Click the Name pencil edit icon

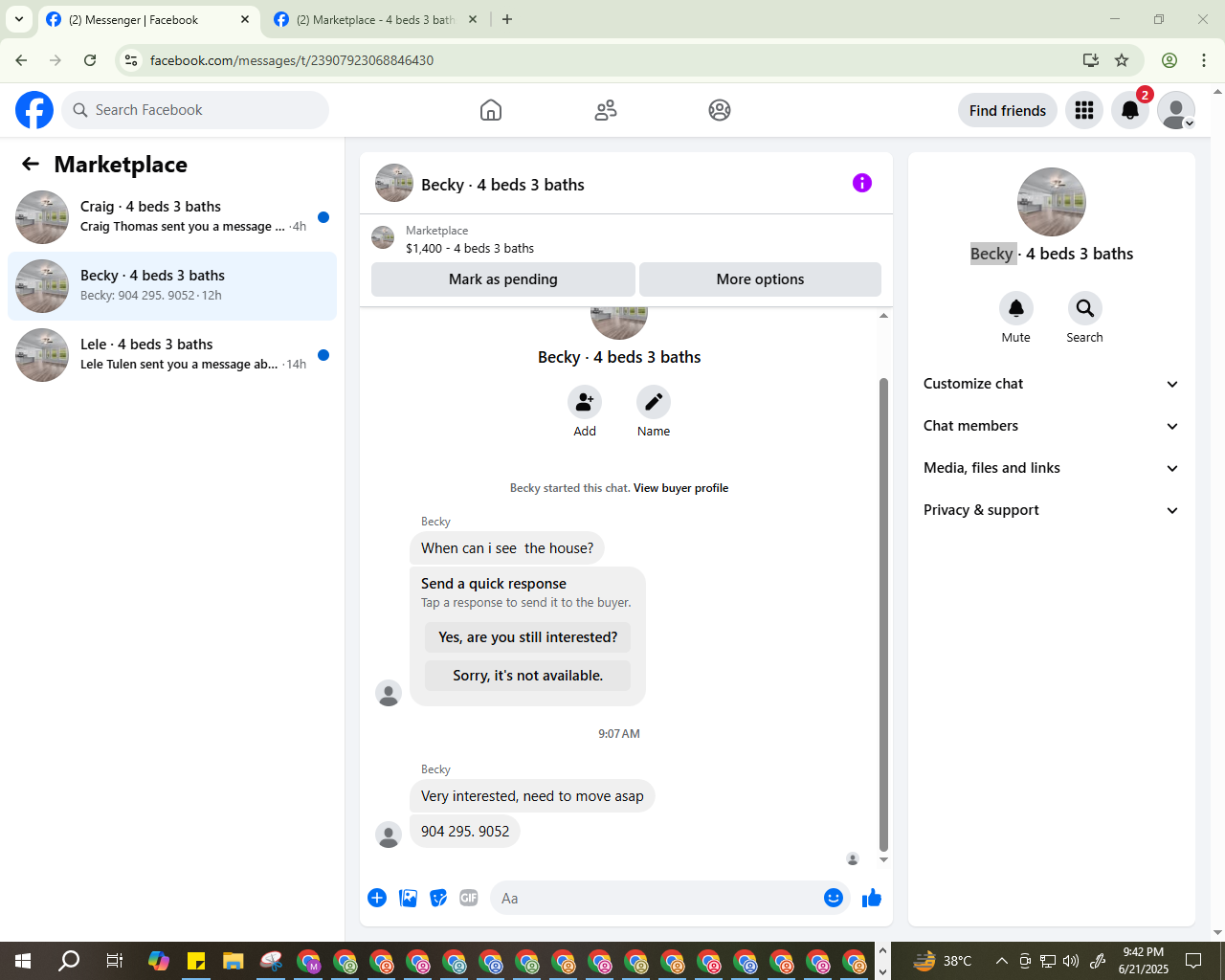[654, 402]
